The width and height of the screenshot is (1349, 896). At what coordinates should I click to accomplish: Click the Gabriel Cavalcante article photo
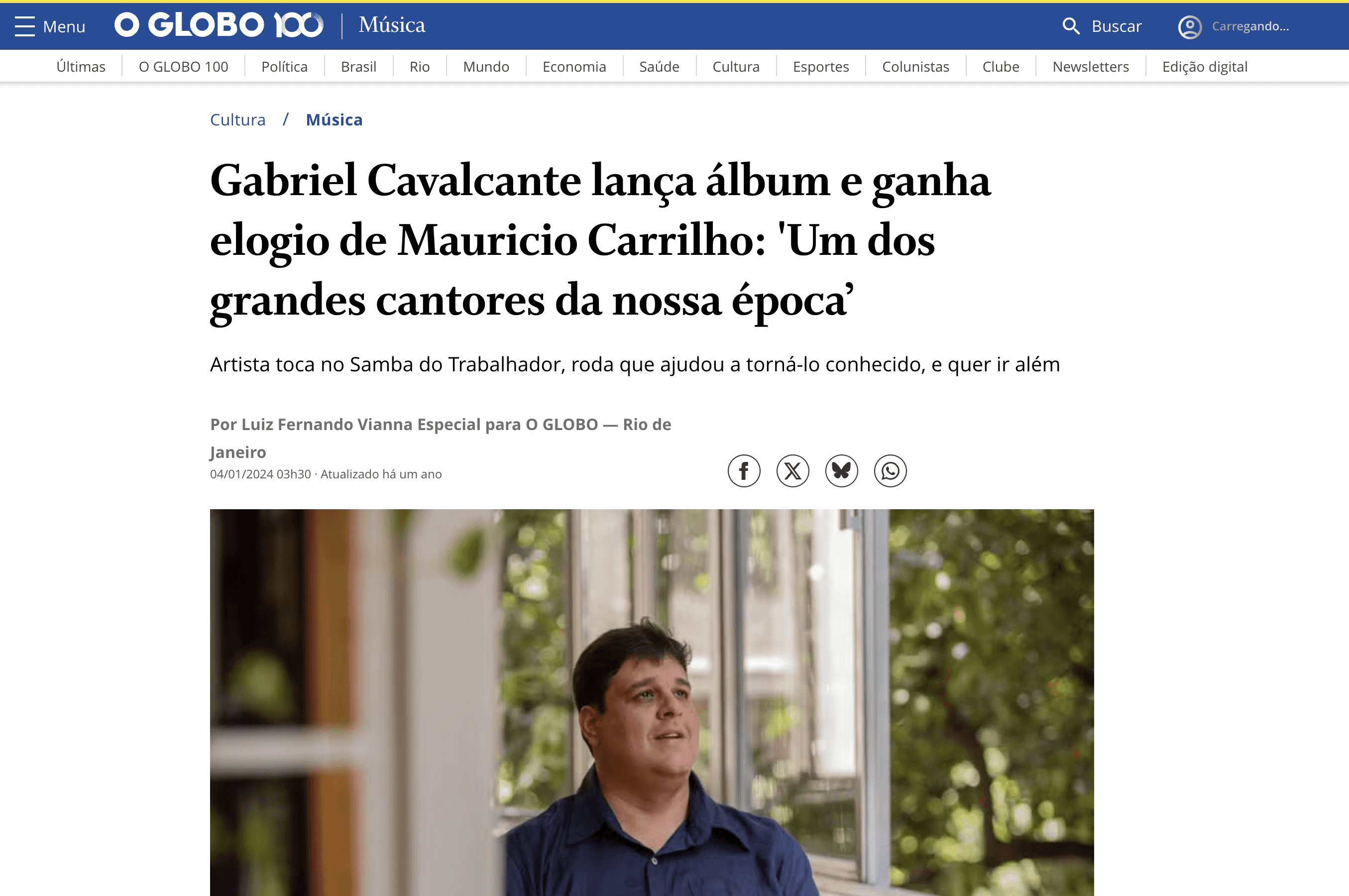coord(652,702)
